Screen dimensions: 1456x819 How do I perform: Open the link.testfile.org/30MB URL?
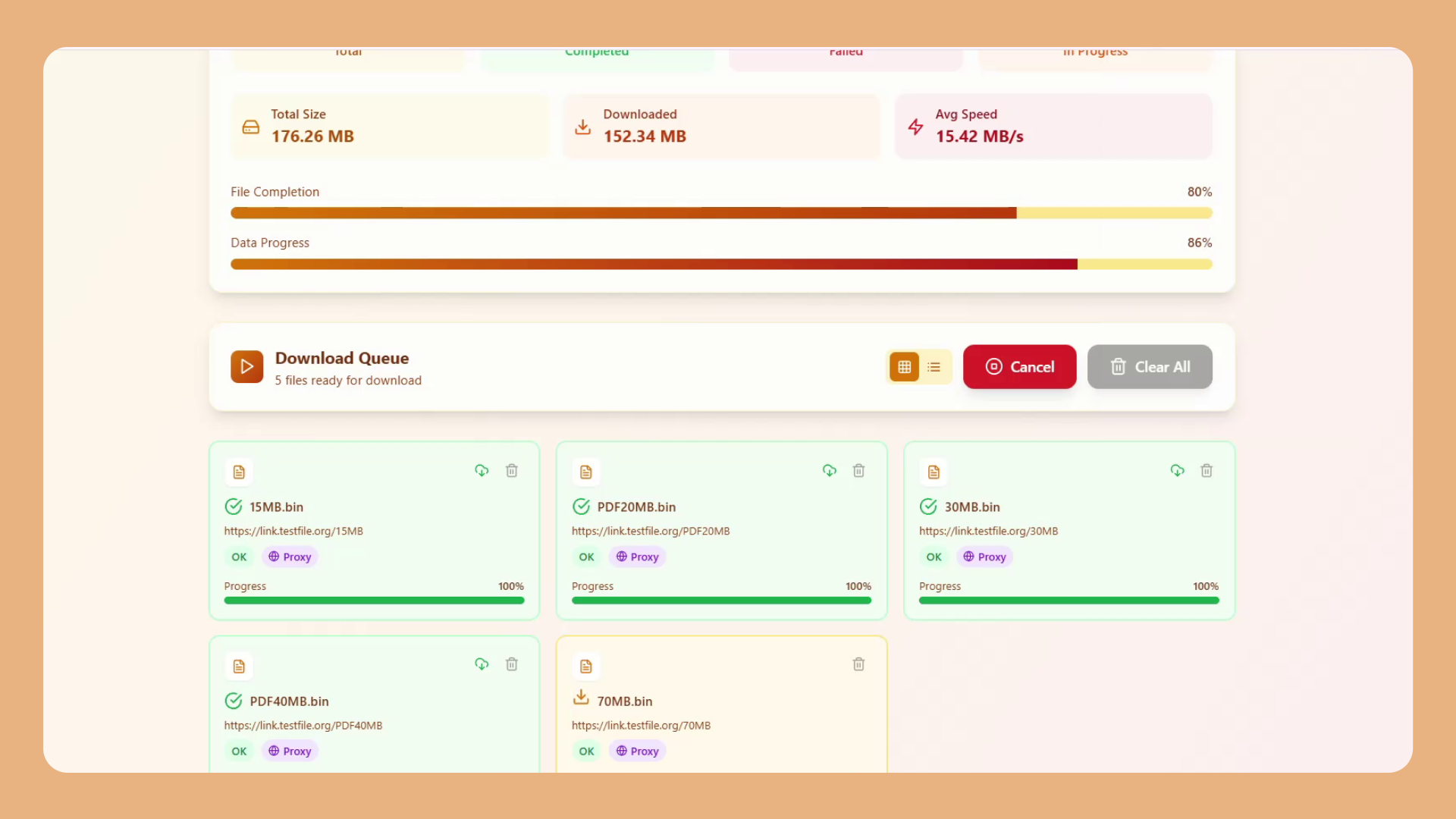(x=988, y=531)
